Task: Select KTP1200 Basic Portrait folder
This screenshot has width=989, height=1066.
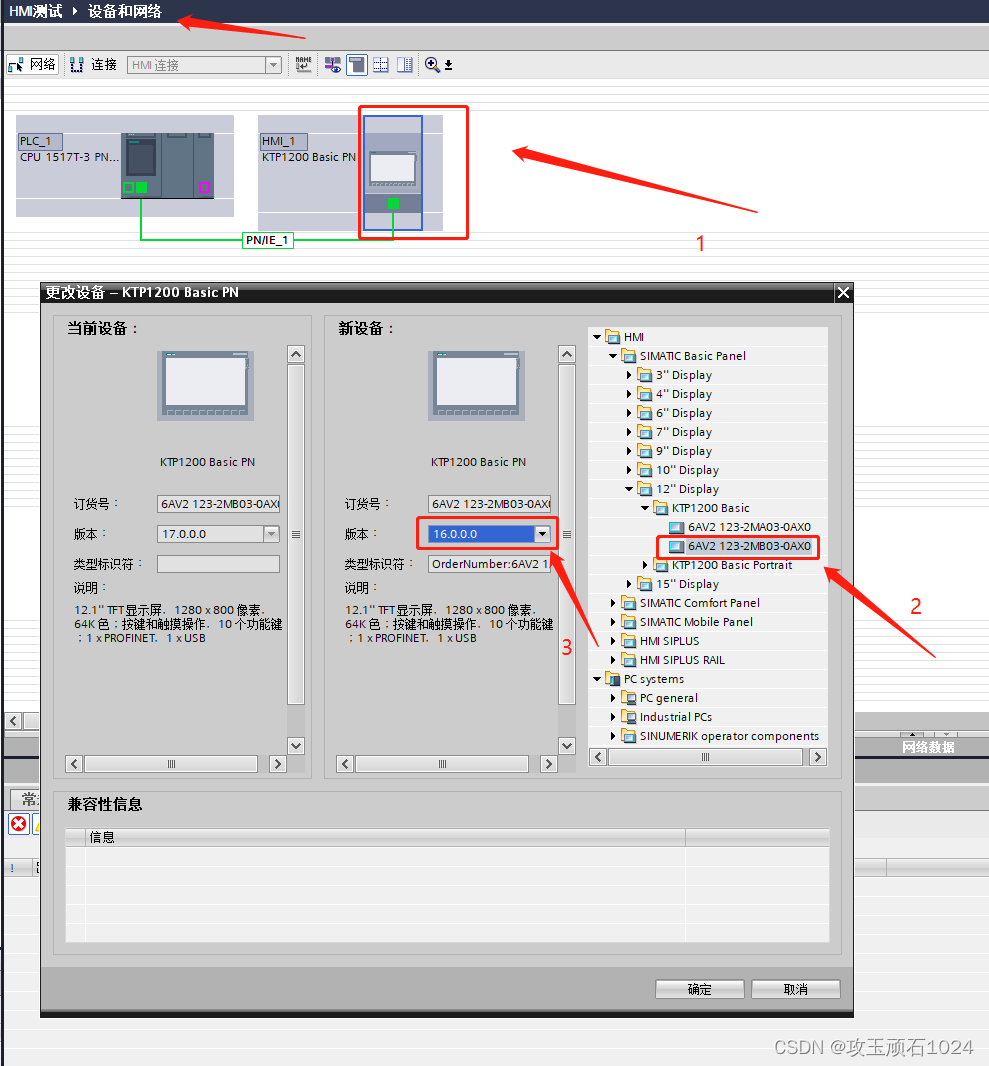Action: 731,565
